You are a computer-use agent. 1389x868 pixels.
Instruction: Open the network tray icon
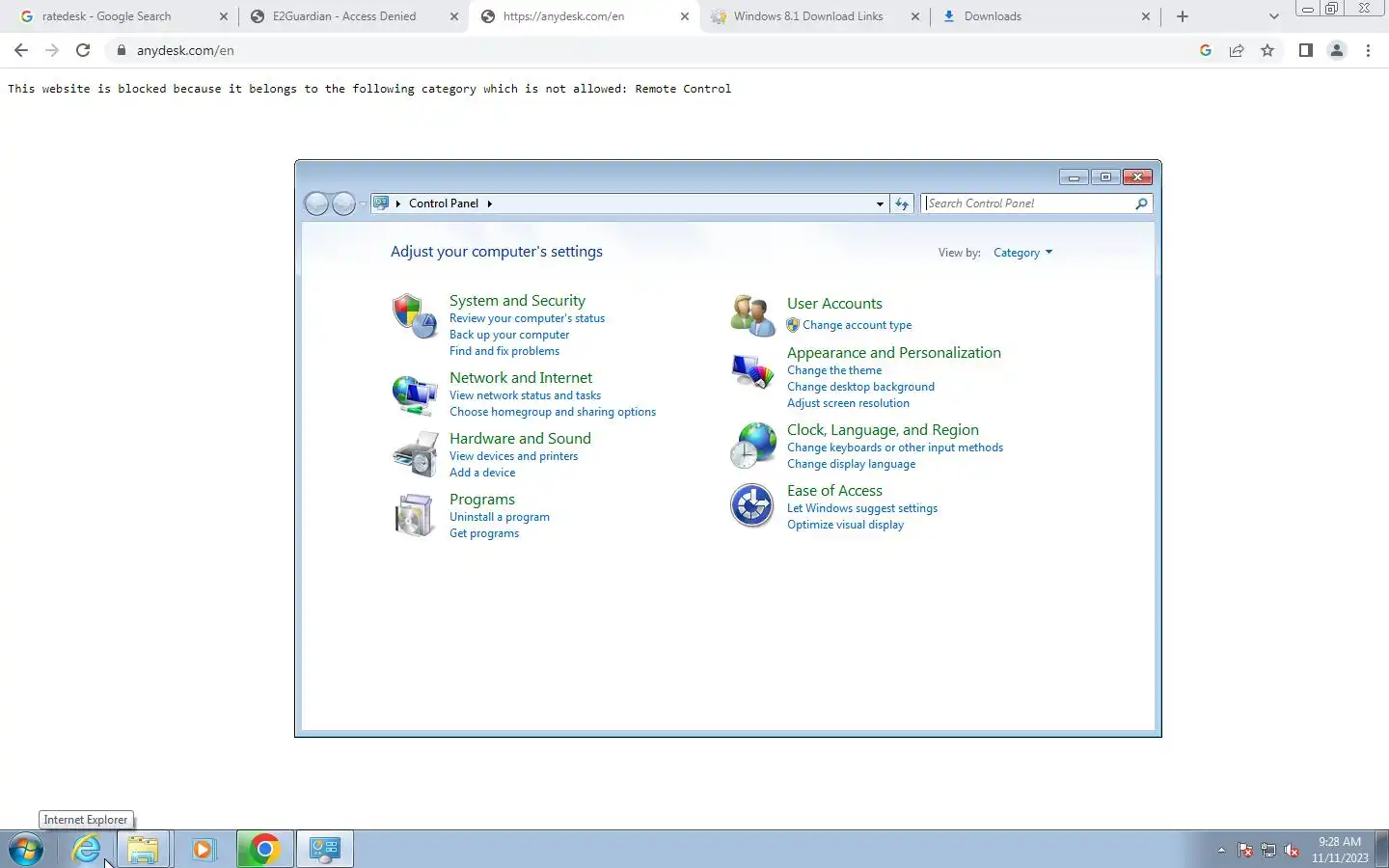click(1268, 850)
